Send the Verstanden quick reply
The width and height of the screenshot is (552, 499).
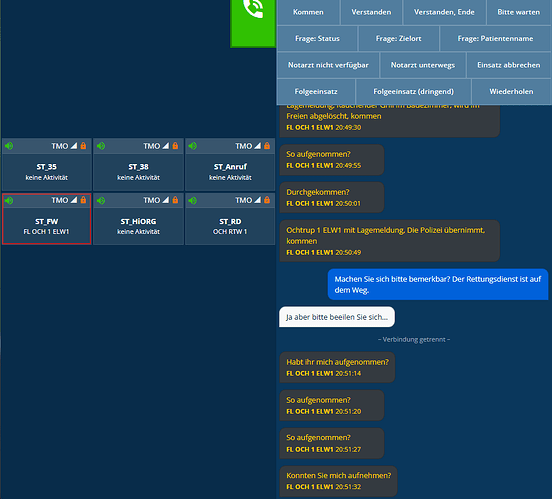371,12
